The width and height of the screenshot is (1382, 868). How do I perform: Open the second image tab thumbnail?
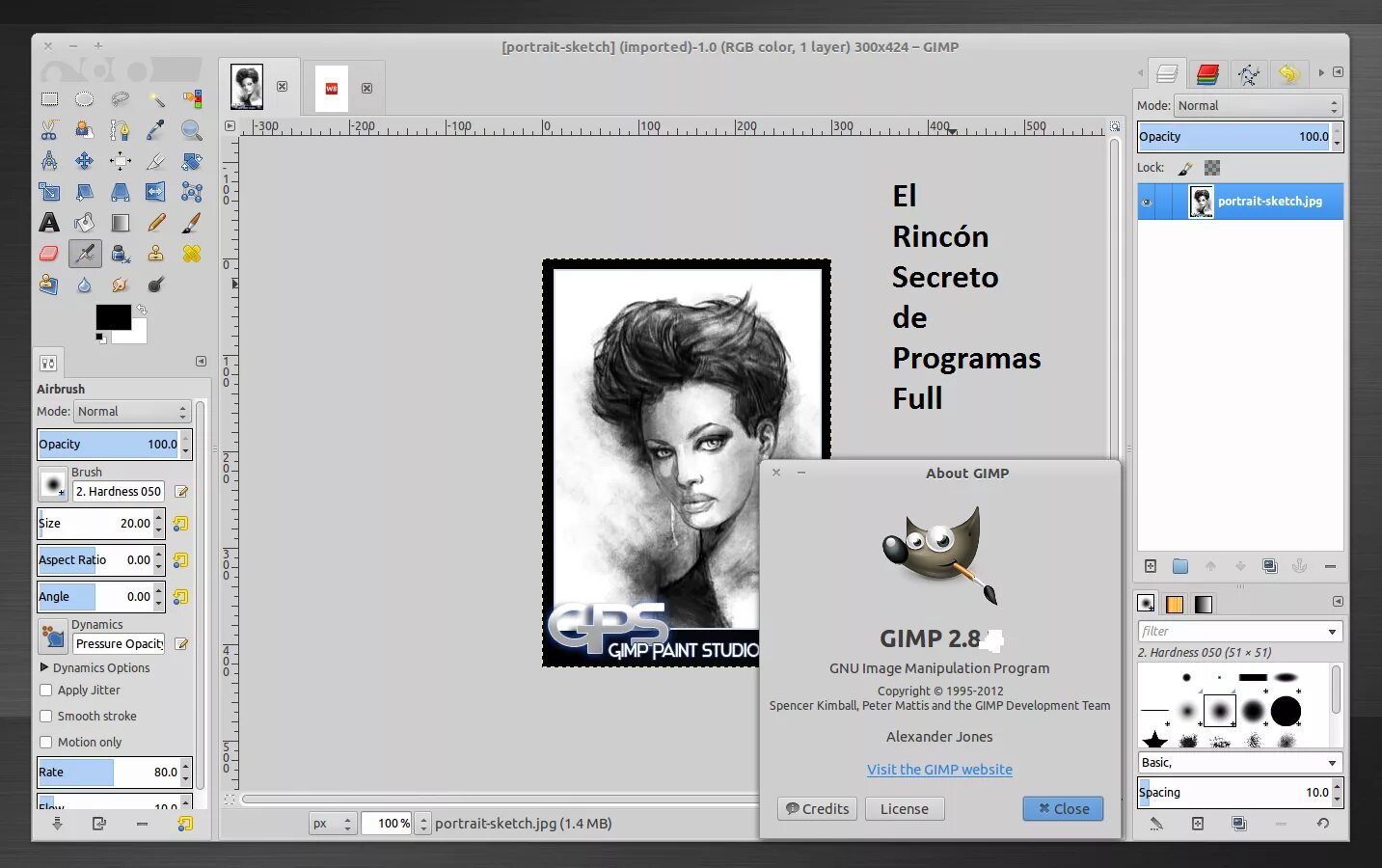[332, 88]
